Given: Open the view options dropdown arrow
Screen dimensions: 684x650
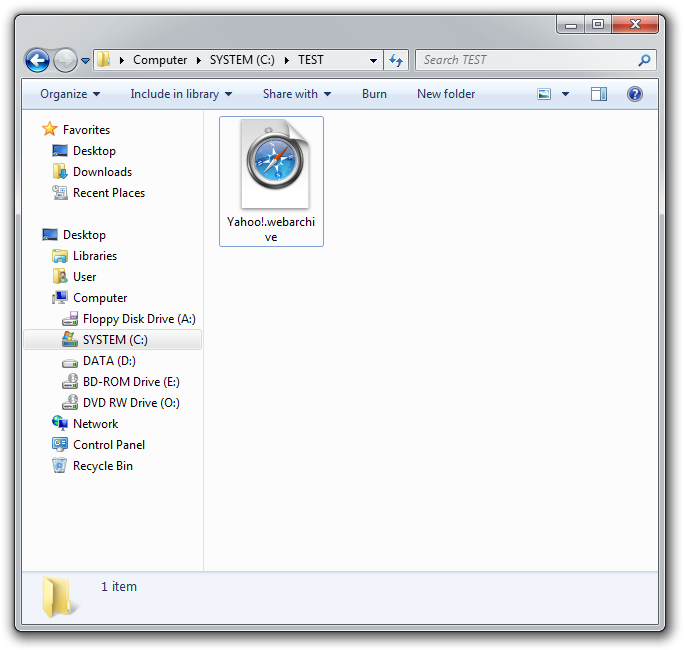Looking at the screenshot, I should [x=565, y=94].
